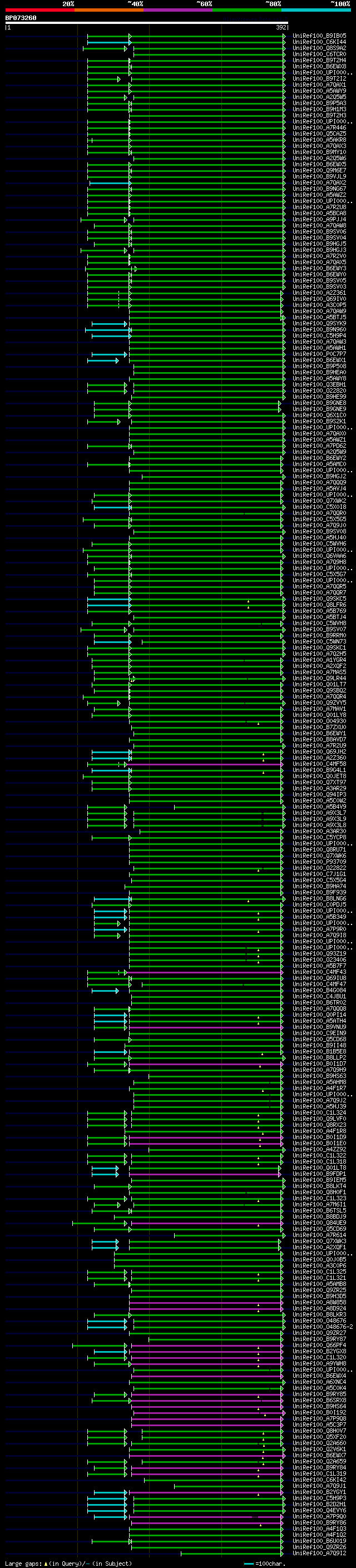This screenshot has height=1568, width=356.
Task: Select hit UniRef100_B8LNG6
Action: pos(319,898)
